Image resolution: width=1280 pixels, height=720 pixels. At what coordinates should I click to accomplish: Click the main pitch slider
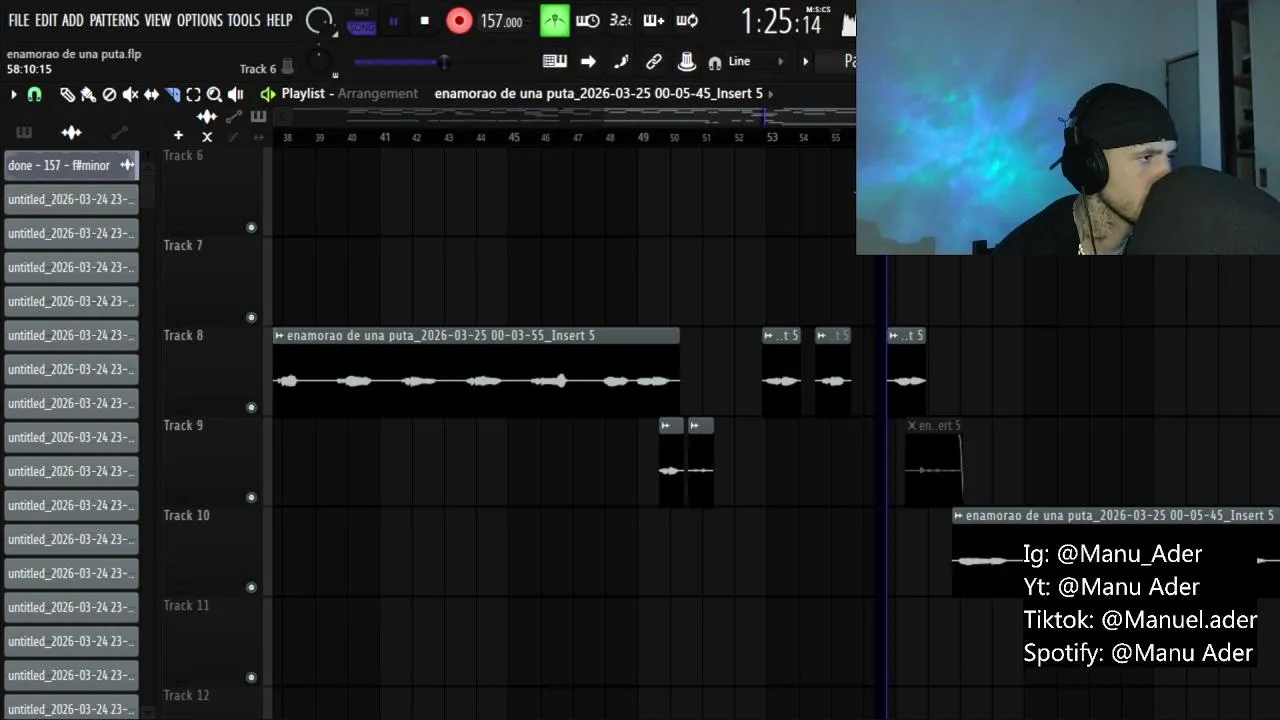pyautogui.click(x=401, y=62)
